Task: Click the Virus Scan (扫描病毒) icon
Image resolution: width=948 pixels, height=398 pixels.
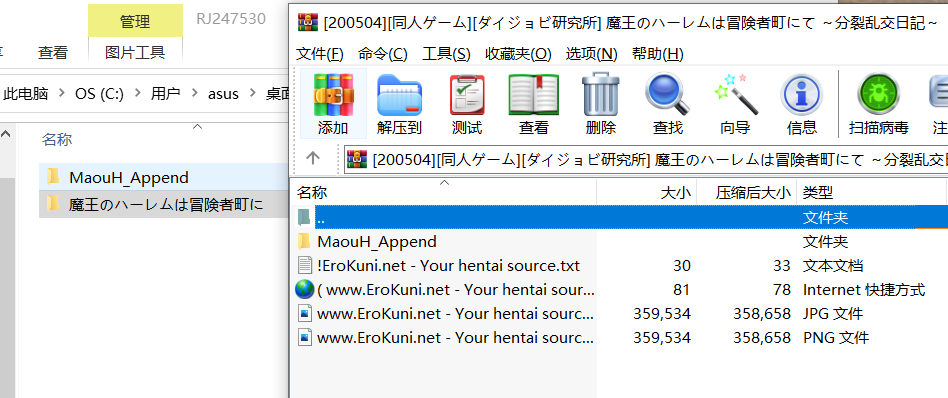Action: (878, 95)
